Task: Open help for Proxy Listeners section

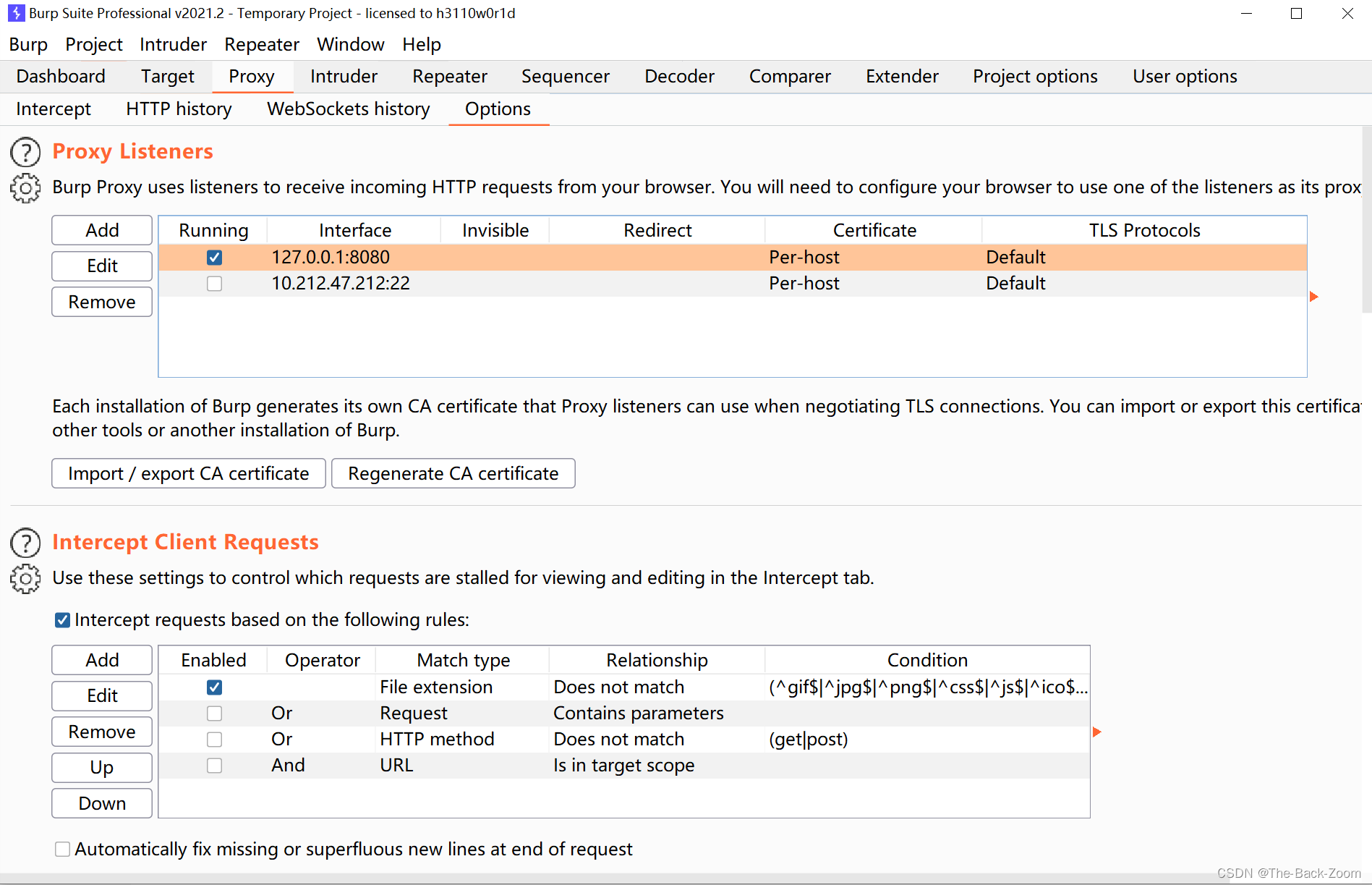Action: [x=25, y=152]
